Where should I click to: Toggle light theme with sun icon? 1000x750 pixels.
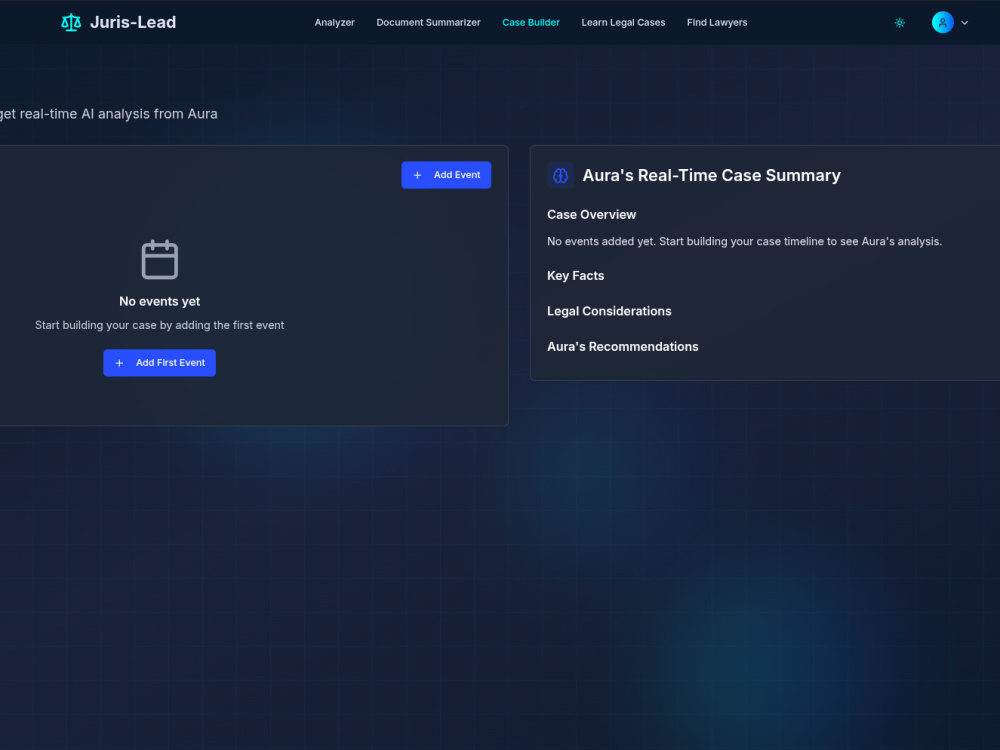[x=899, y=22]
